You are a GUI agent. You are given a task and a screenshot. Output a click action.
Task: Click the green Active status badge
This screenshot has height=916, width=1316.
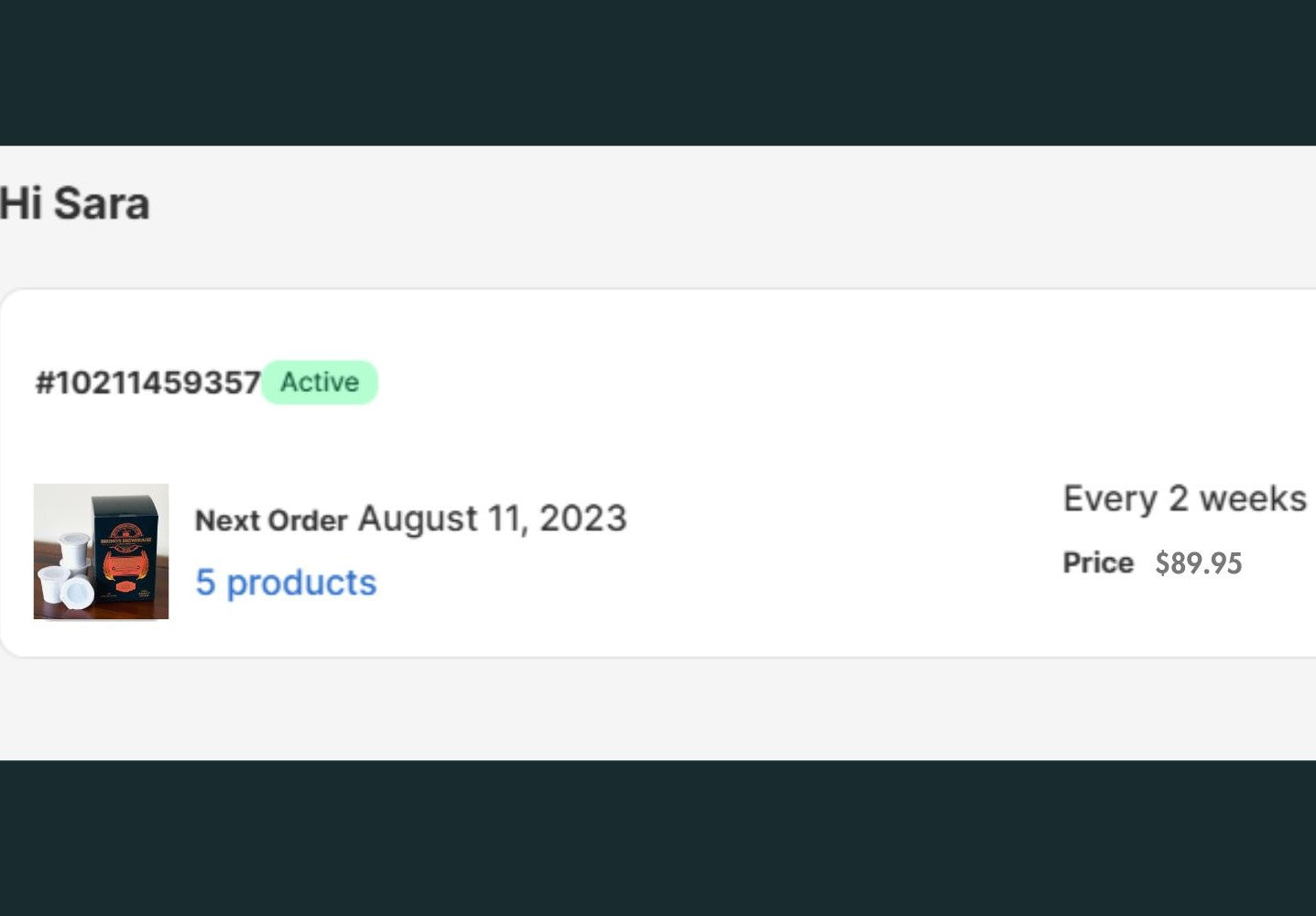pos(320,382)
